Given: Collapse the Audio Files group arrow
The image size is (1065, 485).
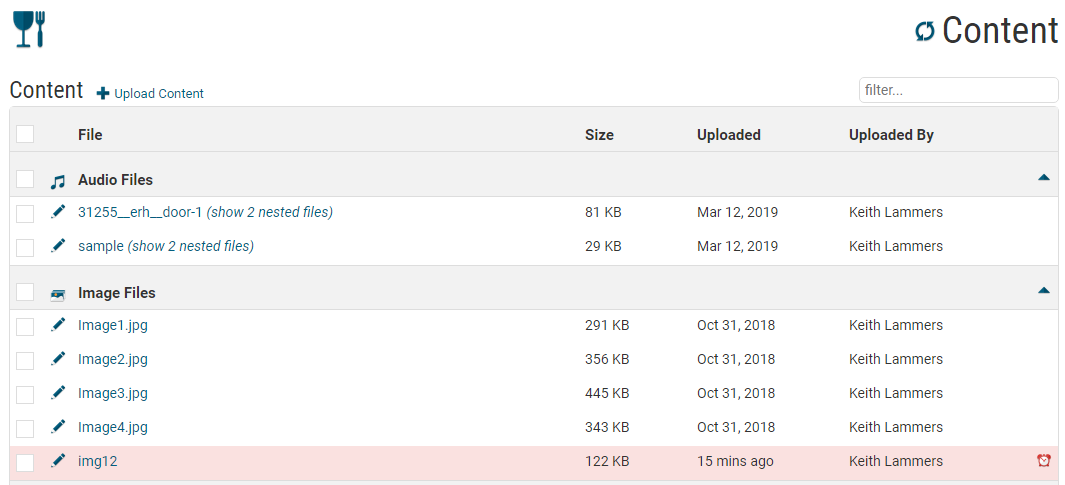Looking at the screenshot, I should tap(1043, 178).
